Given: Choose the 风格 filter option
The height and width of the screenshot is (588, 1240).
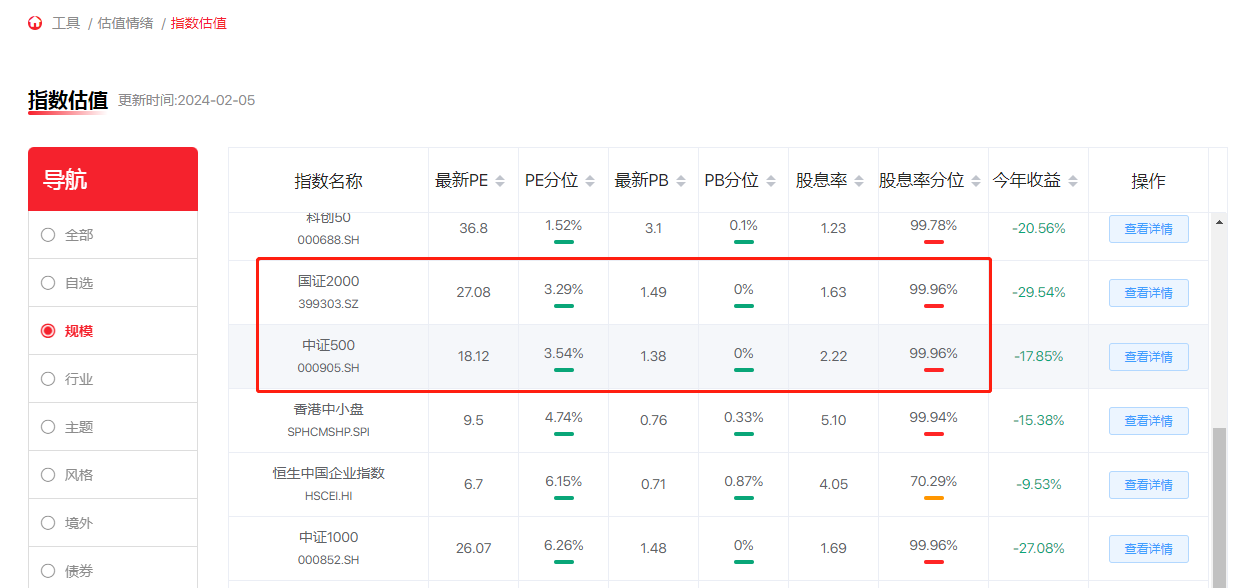Looking at the screenshot, I should tap(48, 475).
